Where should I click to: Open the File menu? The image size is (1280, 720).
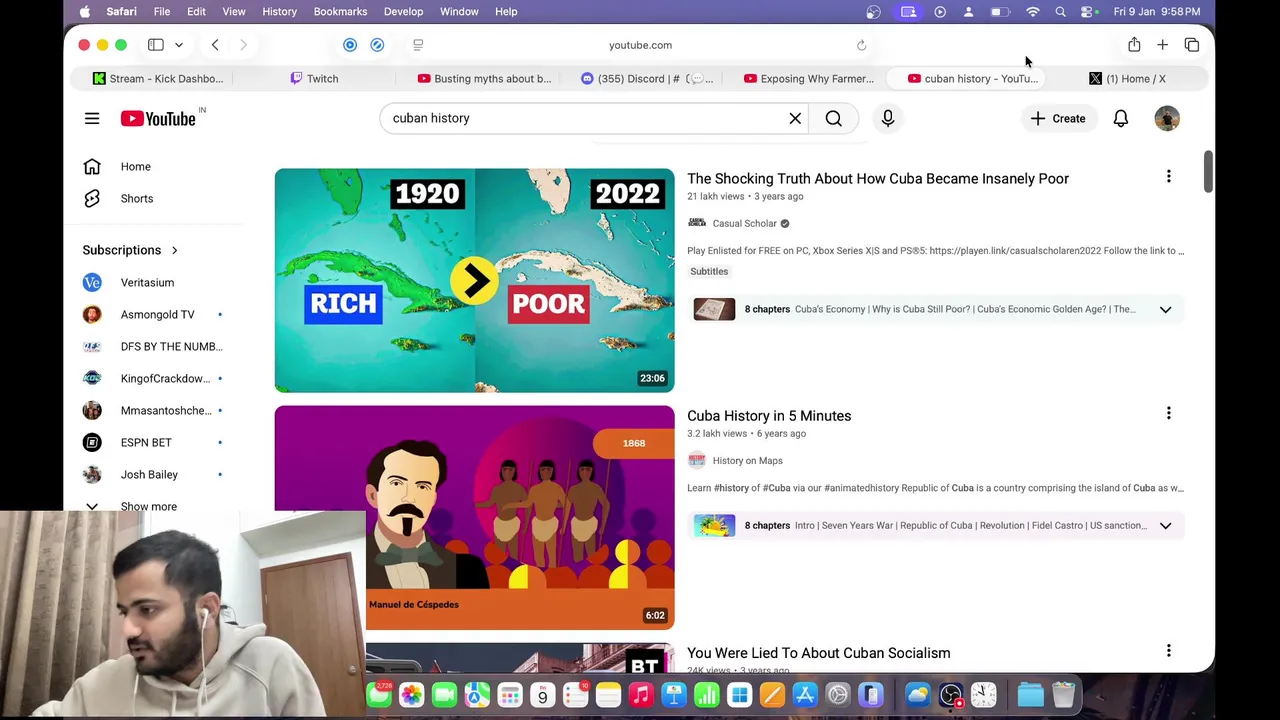(161, 12)
